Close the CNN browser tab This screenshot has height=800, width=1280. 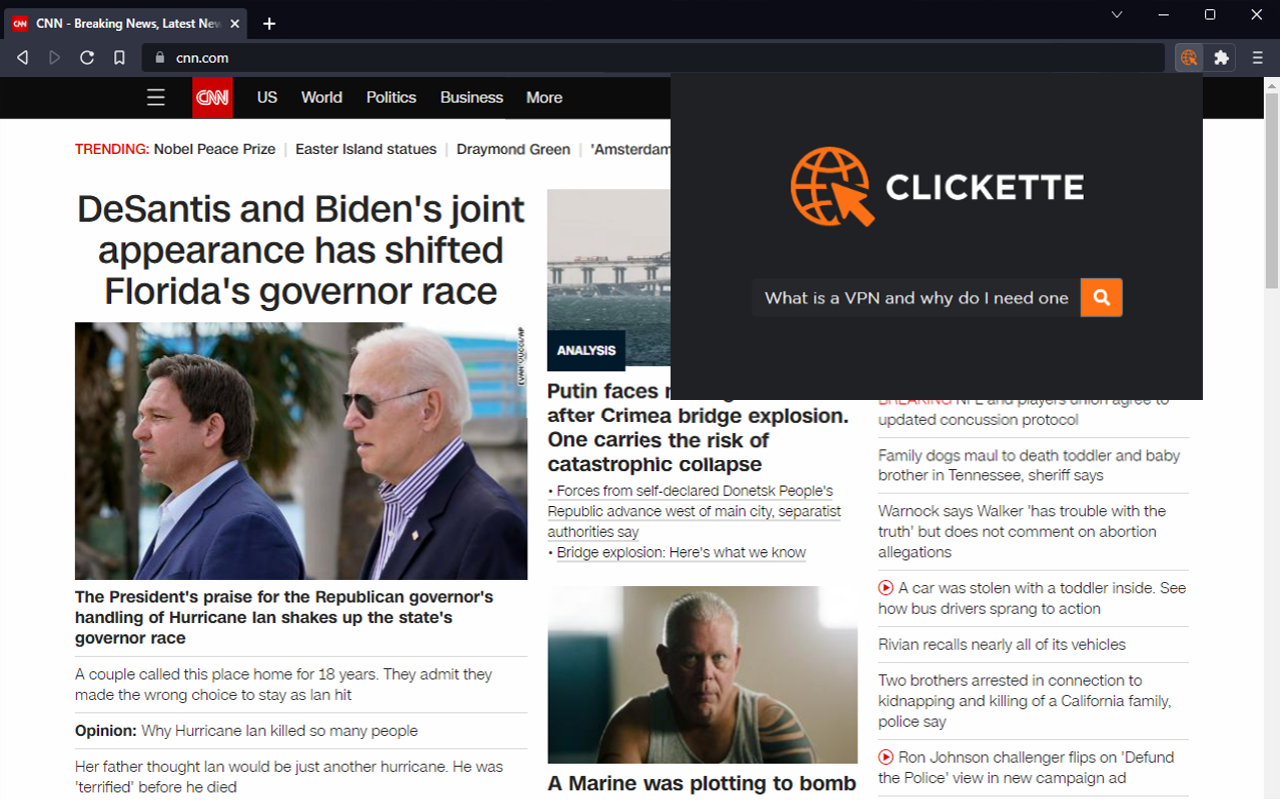point(237,23)
